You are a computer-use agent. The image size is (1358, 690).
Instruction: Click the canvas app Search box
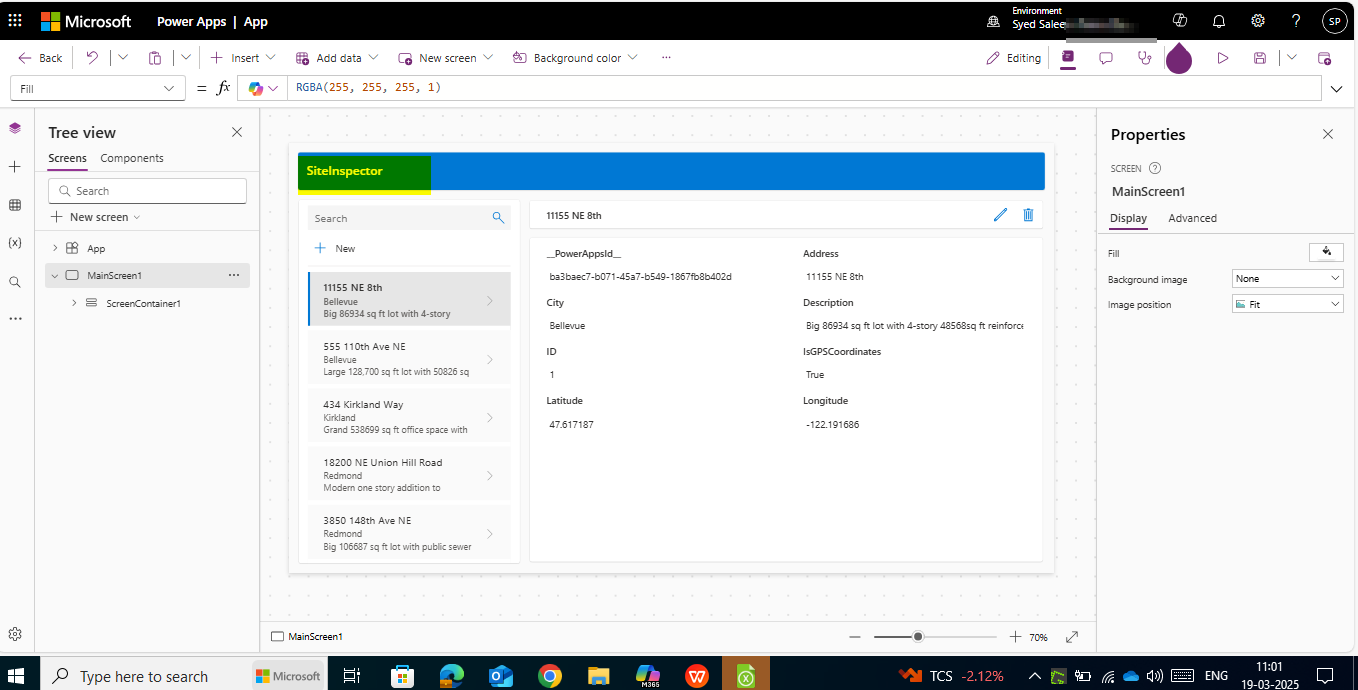tap(410, 218)
